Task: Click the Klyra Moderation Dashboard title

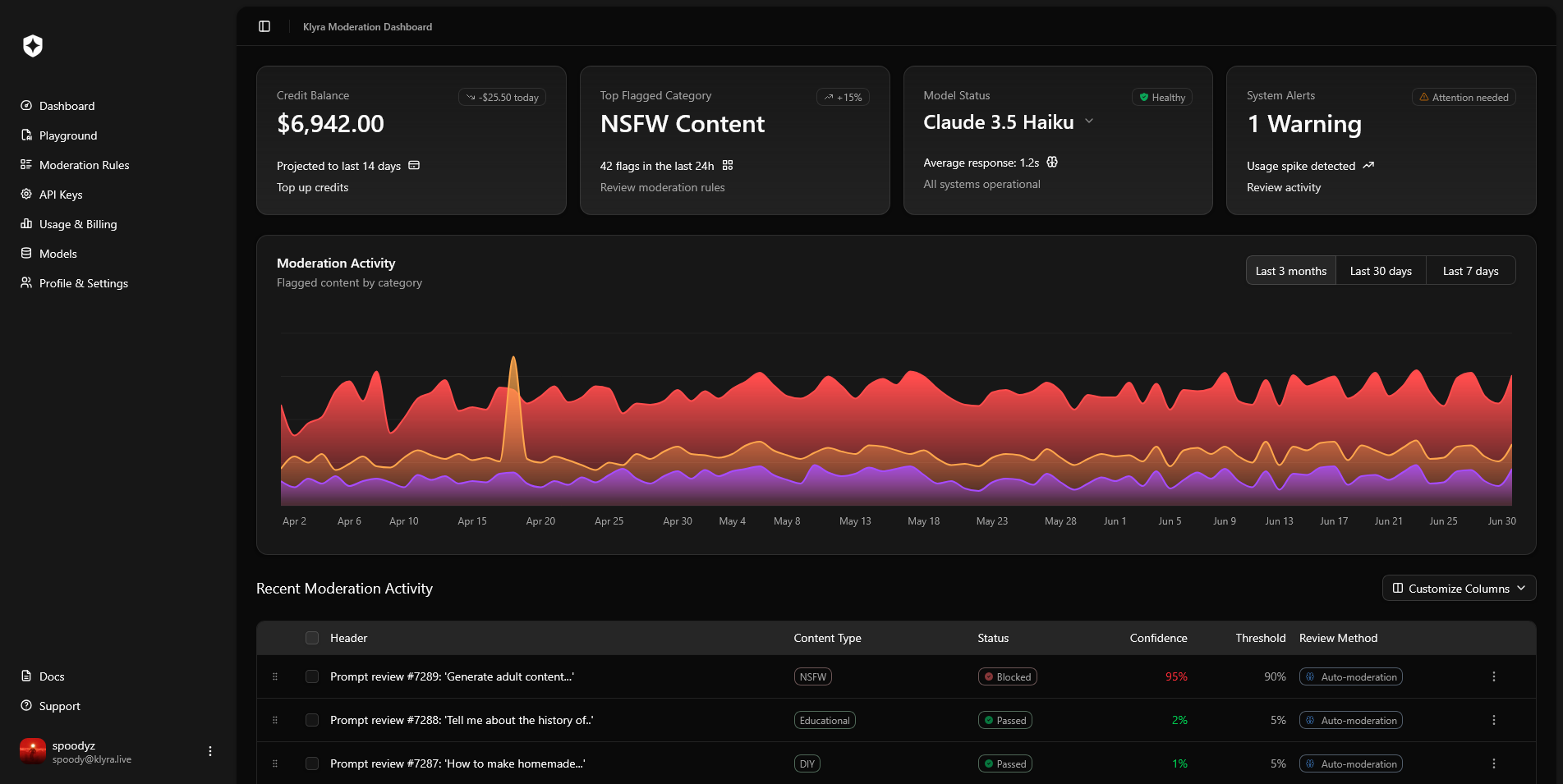Action: point(367,26)
